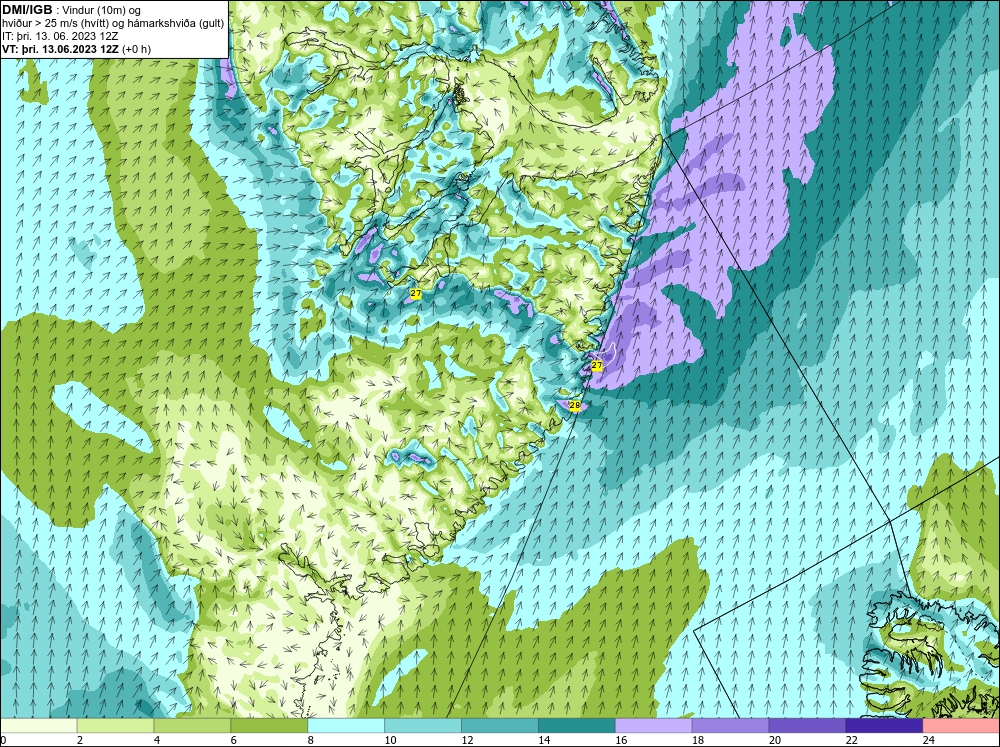
Task: Click the 'VT: þri. 13.06.2023 12Z' text
Action: [60, 49]
